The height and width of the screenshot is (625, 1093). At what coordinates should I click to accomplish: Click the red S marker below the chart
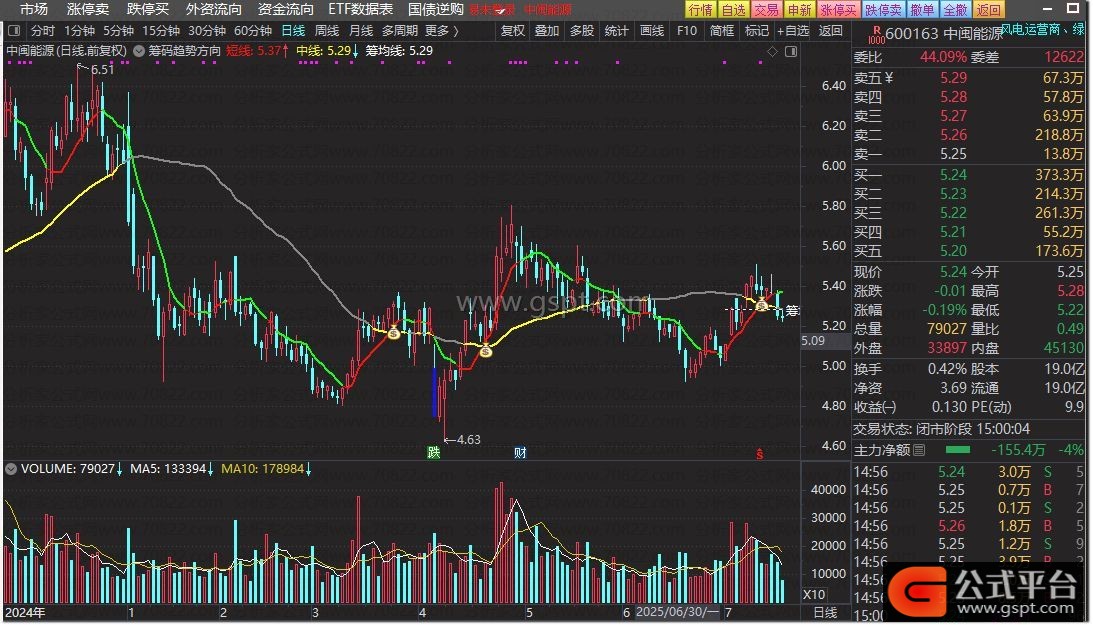(x=760, y=454)
